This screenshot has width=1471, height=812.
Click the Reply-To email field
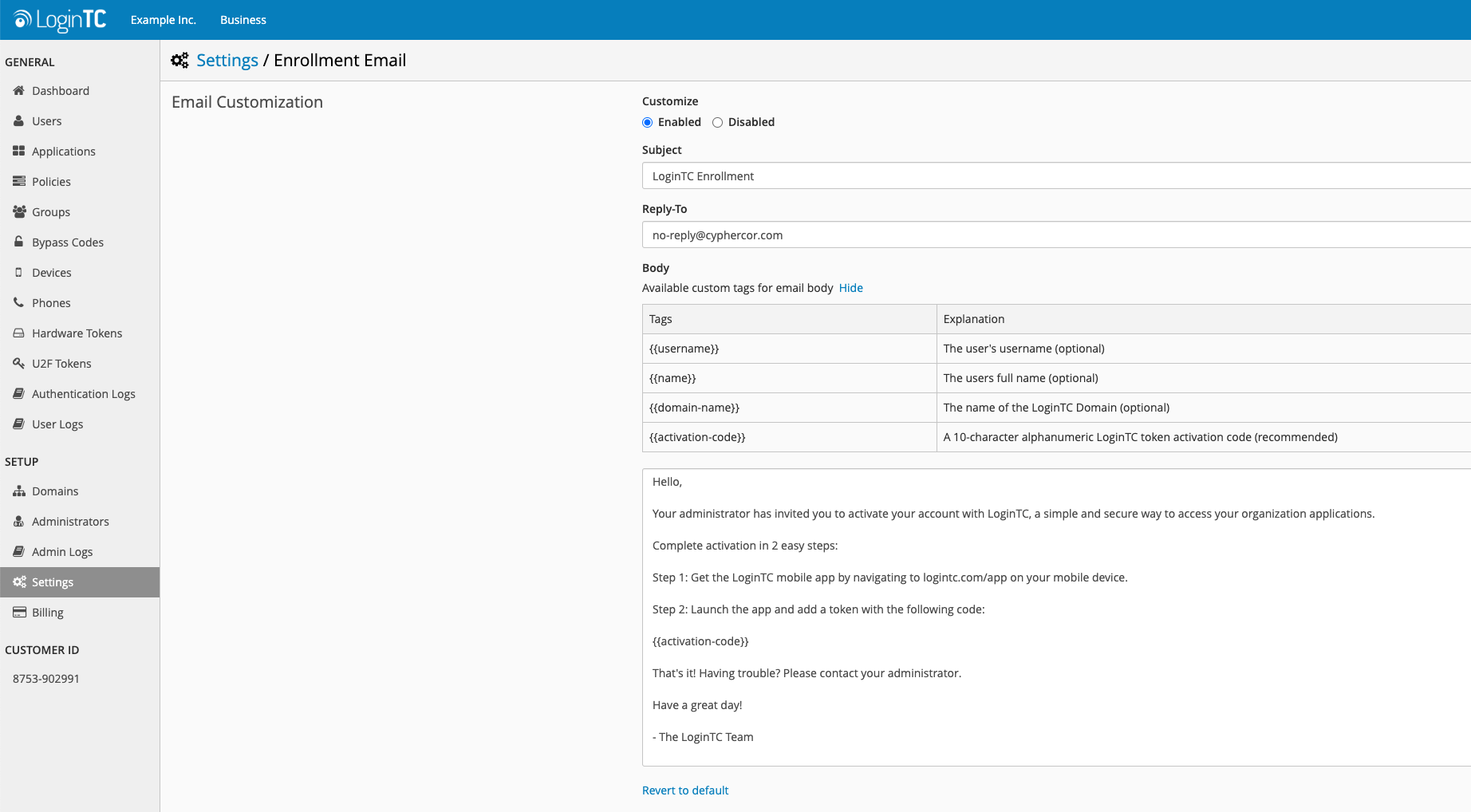tap(1056, 235)
